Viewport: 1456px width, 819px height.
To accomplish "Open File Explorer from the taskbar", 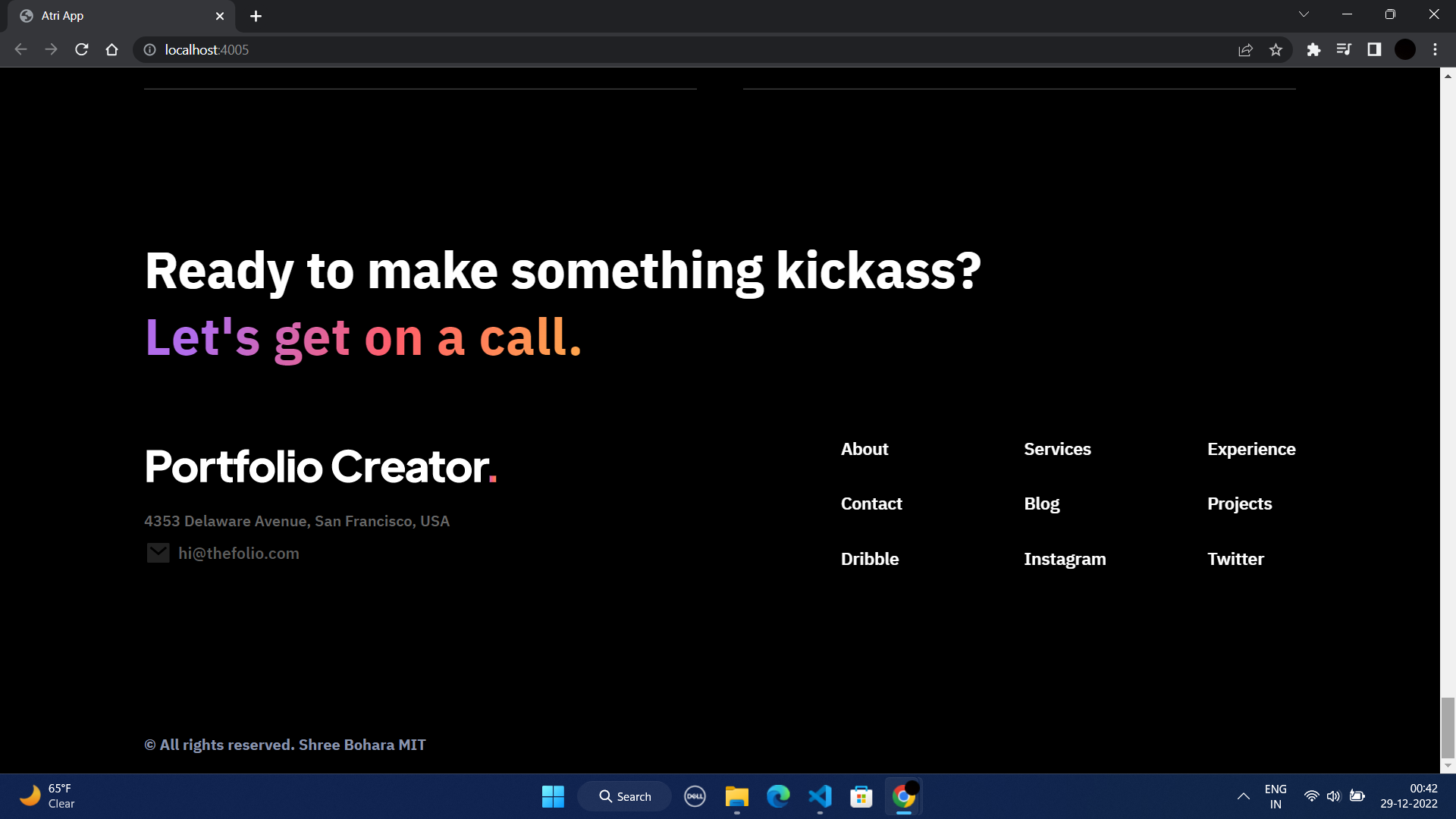I will point(736,796).
